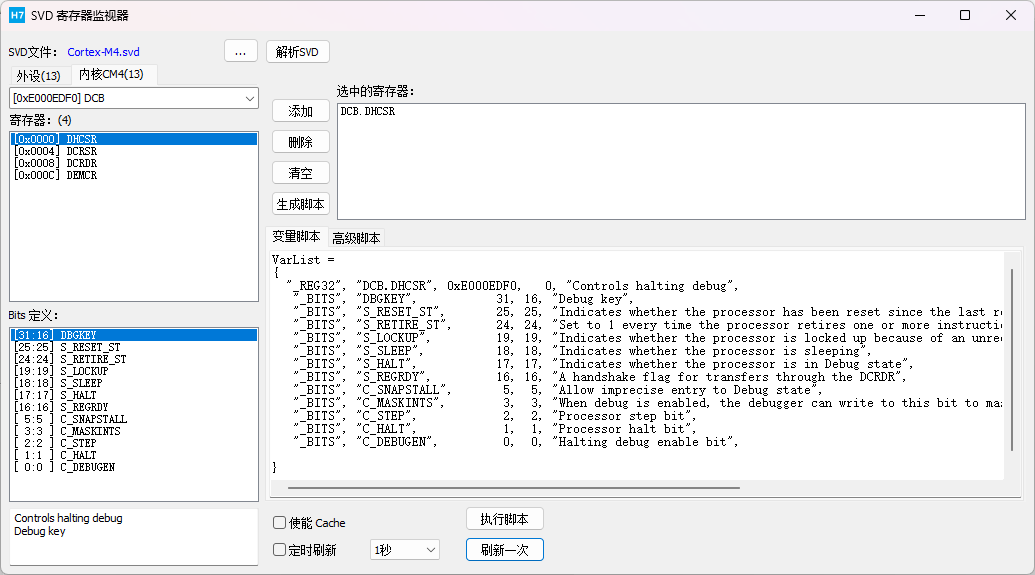Image resolution: width=1035 pixels, height=575 pixels.
Task: Click the 清空 button
Action: [300, 173]
